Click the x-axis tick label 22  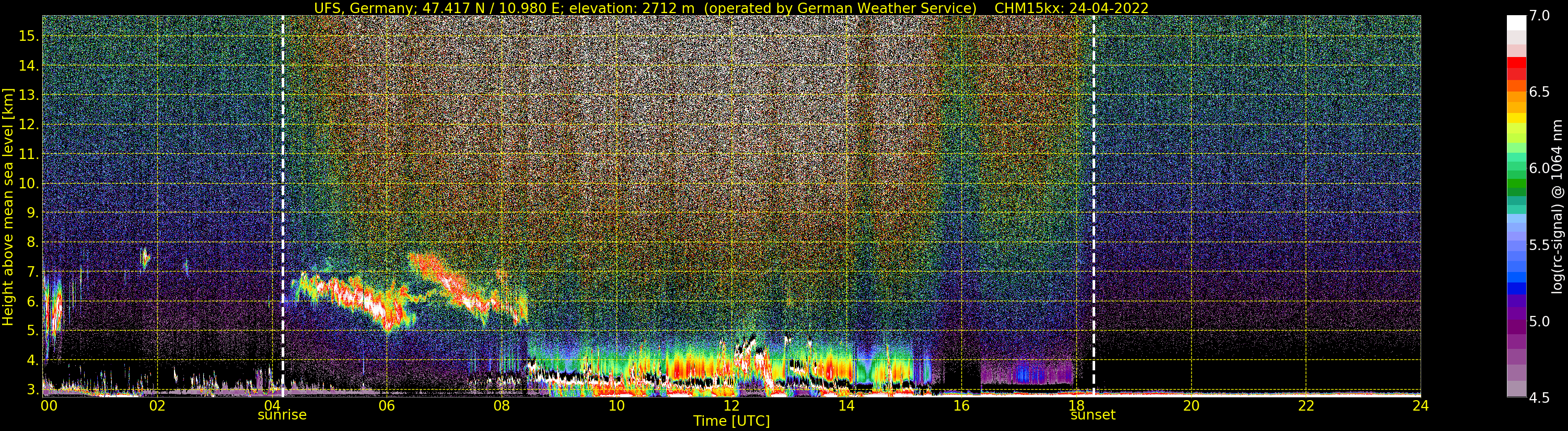point(1306,405)
